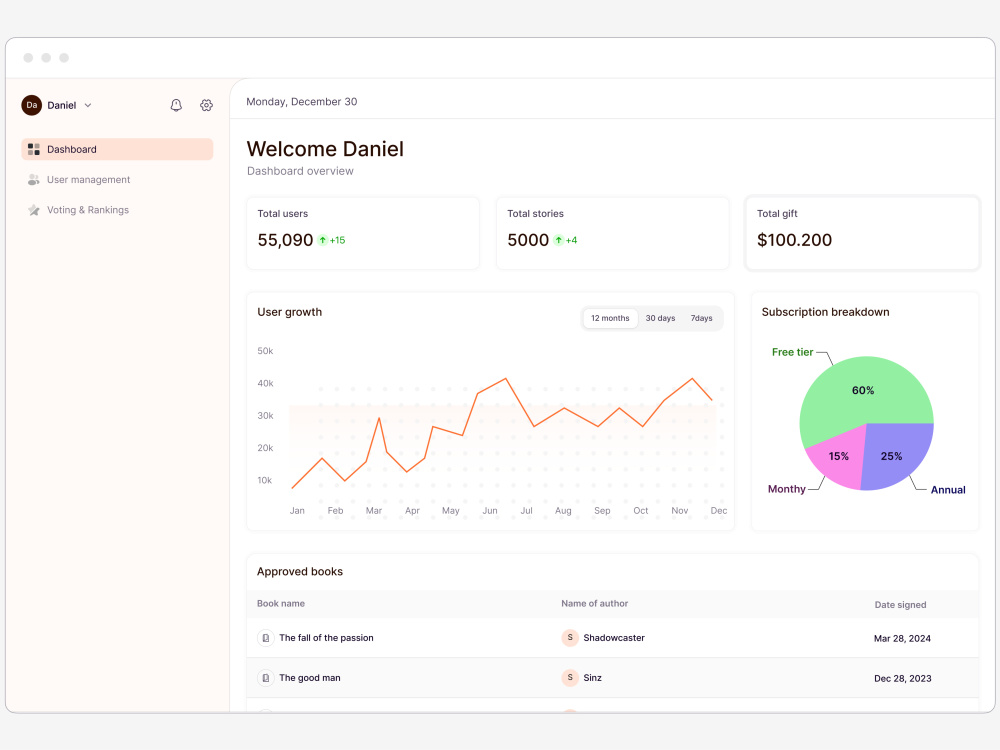
Task: Select 'The fall of the passion' book title
Action: pyautogui.click(x=326, y=638)
